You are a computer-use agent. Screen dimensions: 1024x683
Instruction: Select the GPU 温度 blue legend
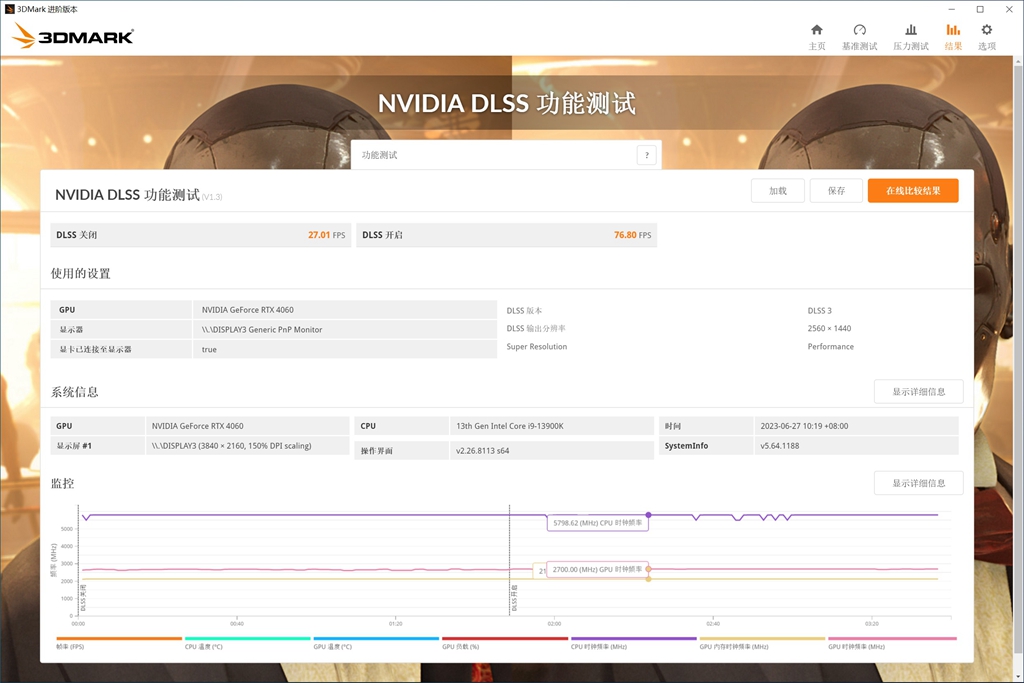pos(376,643)
